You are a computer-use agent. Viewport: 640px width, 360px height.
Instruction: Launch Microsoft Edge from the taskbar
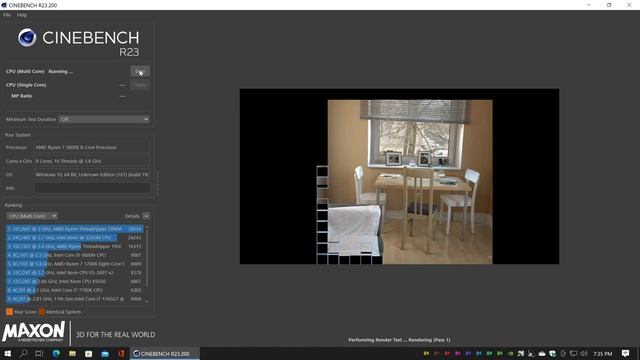[56, 353]
